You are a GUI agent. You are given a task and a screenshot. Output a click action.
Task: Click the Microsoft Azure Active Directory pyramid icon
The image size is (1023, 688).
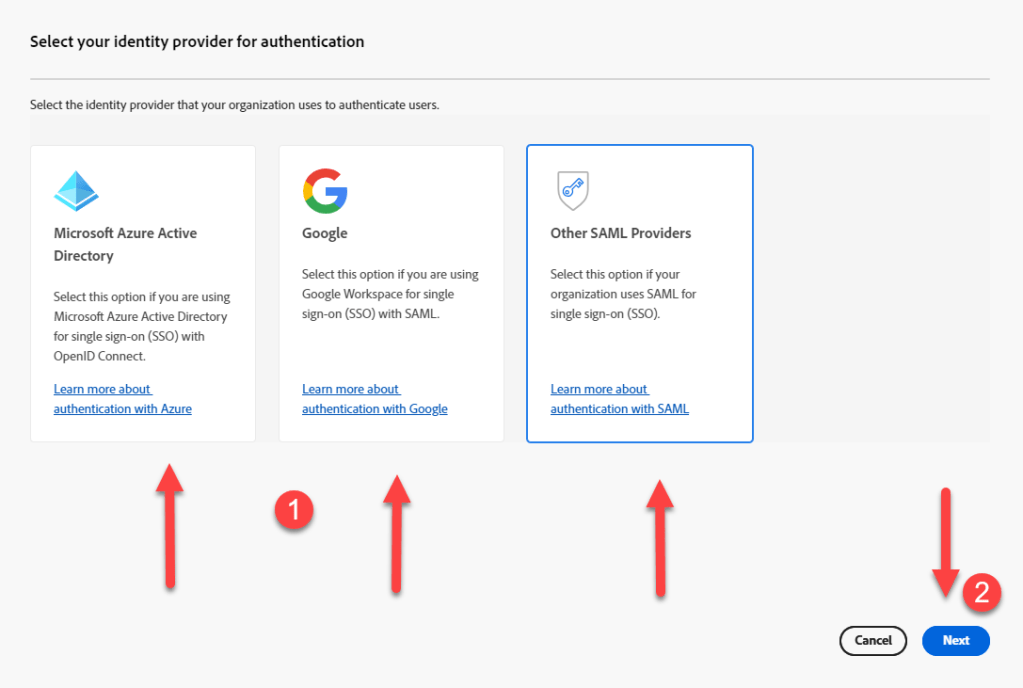pos(76,190)
